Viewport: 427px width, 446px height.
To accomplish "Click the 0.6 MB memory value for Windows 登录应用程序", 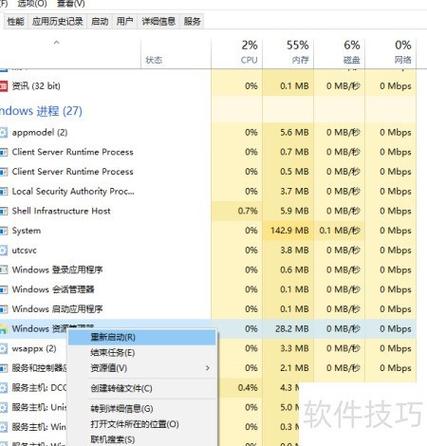I will tap(294, 270).
